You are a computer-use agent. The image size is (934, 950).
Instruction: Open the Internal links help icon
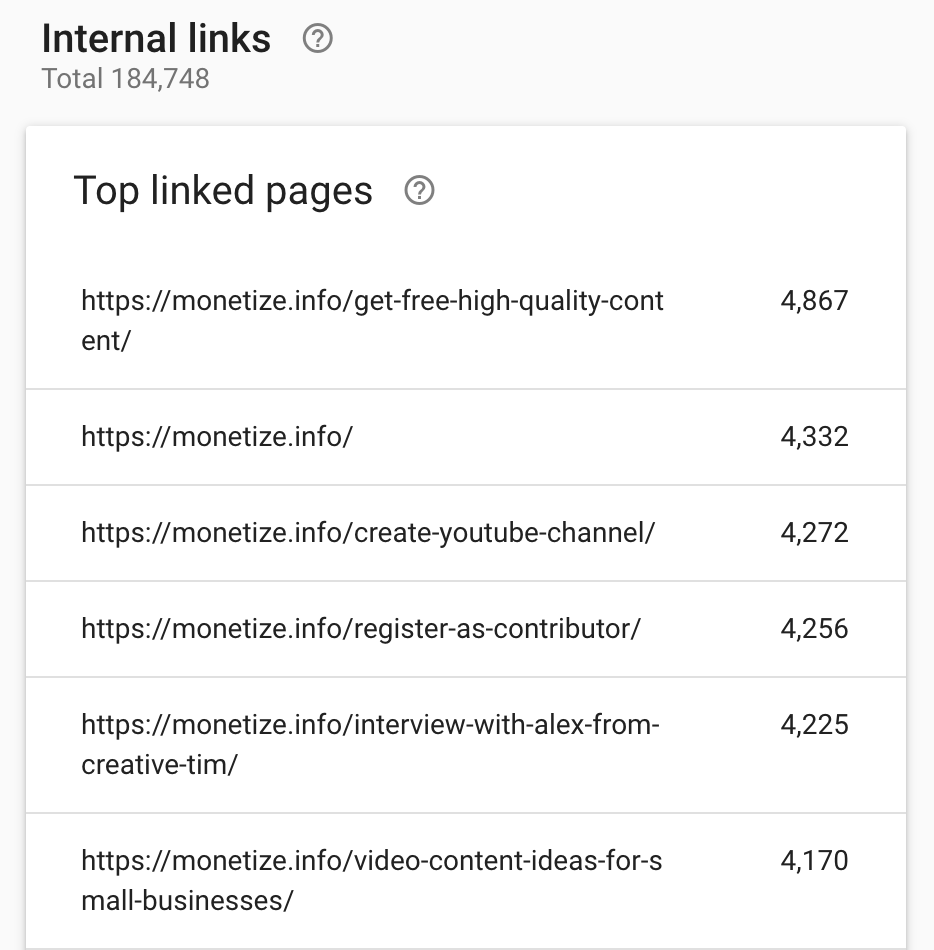coord(317,39)
